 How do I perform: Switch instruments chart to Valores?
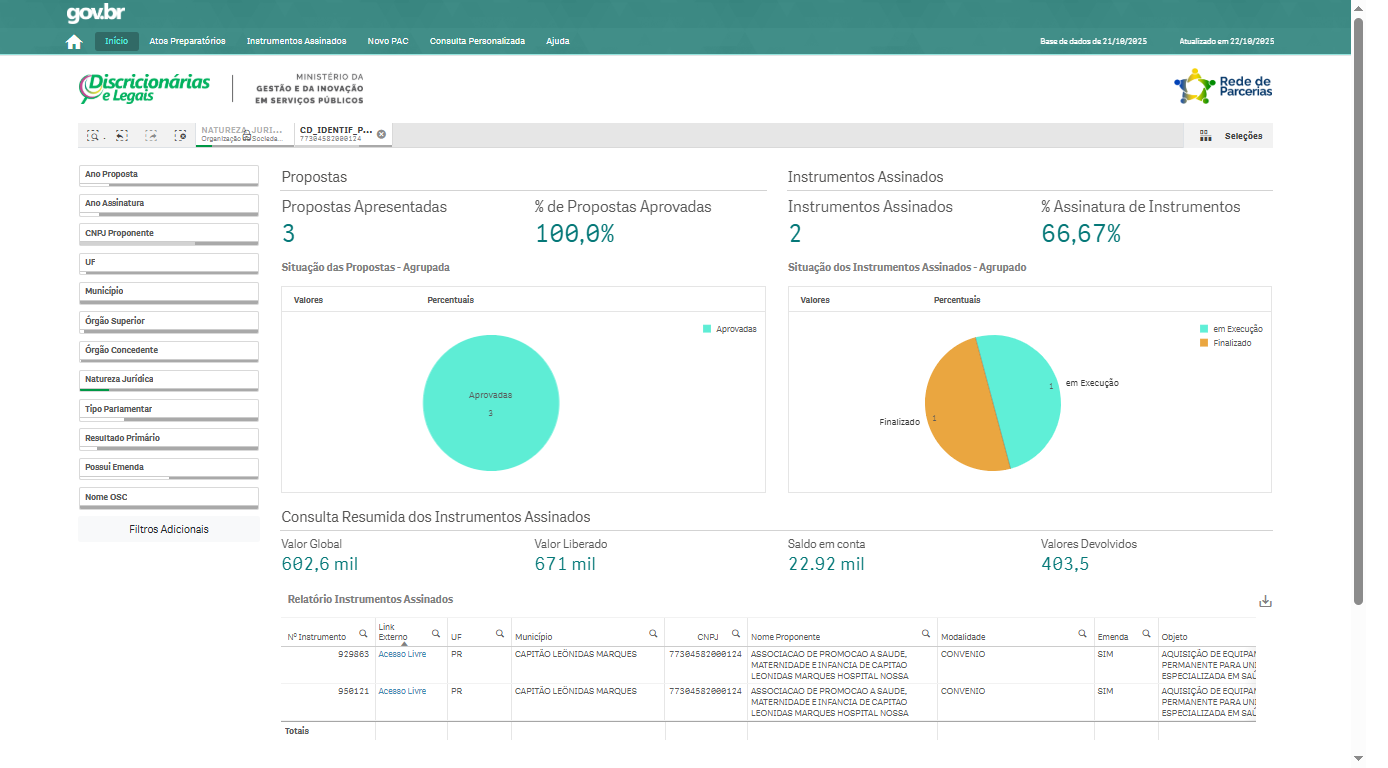(815, 300)
